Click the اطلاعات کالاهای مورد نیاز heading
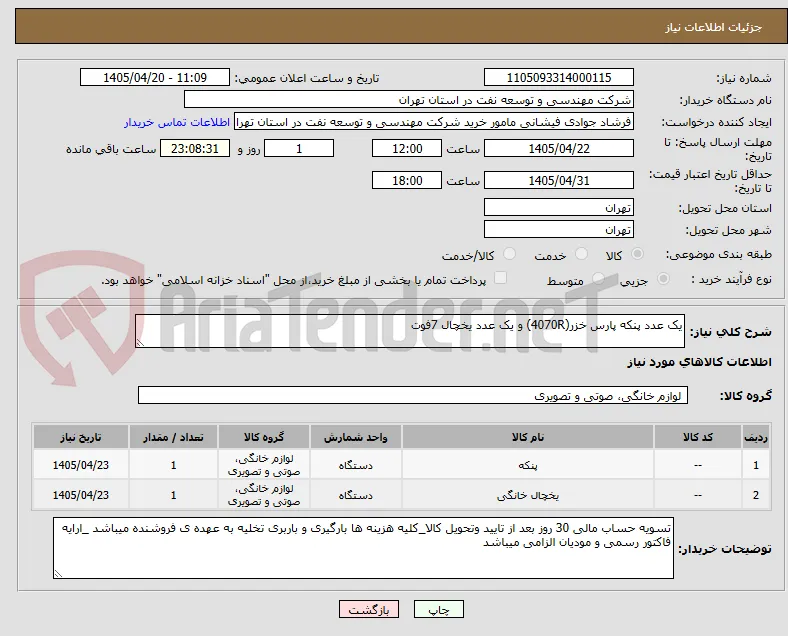The width and height of the screenshot is (788, 636). [699, 362]
